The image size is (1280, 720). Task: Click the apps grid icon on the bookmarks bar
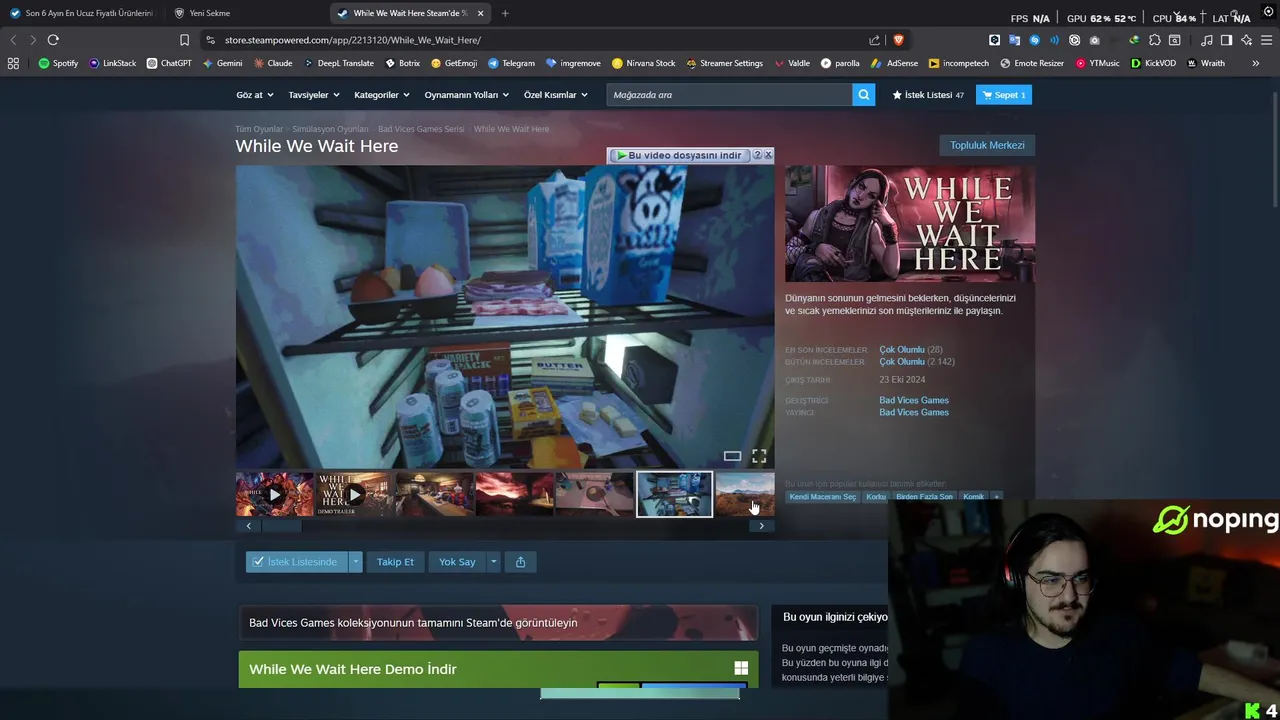tap(13, 63)
